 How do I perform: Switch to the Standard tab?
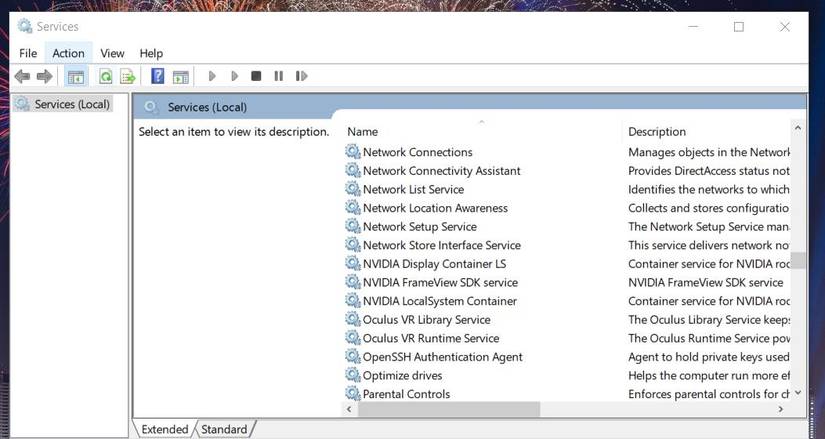(224, 429)
